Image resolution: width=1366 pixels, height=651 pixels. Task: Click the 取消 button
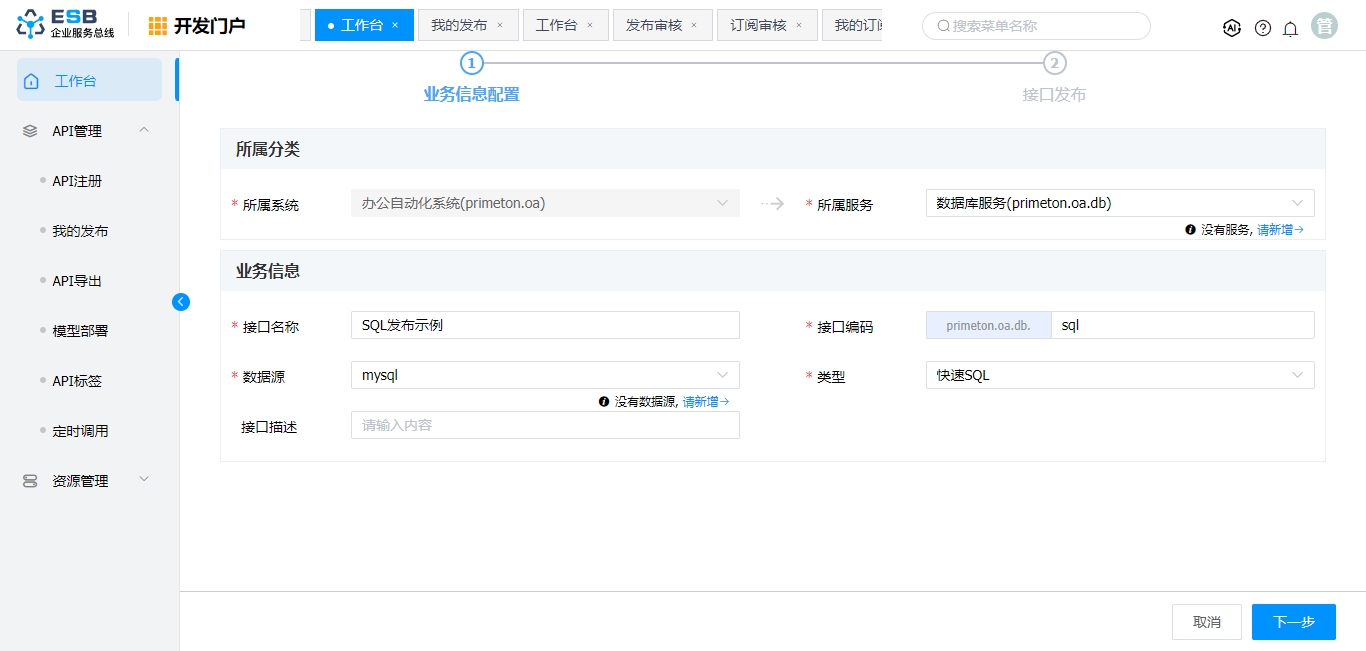tap(1206, 622)
